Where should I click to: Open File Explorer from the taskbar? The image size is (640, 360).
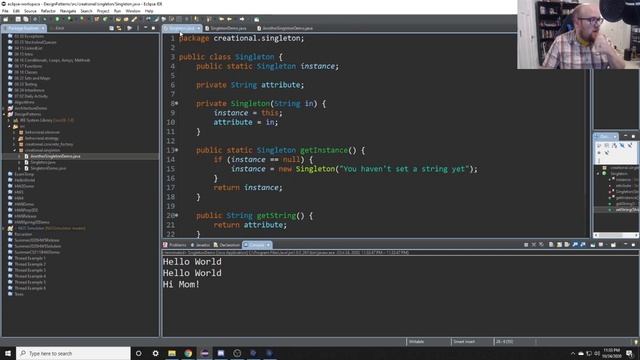[171, 353]
